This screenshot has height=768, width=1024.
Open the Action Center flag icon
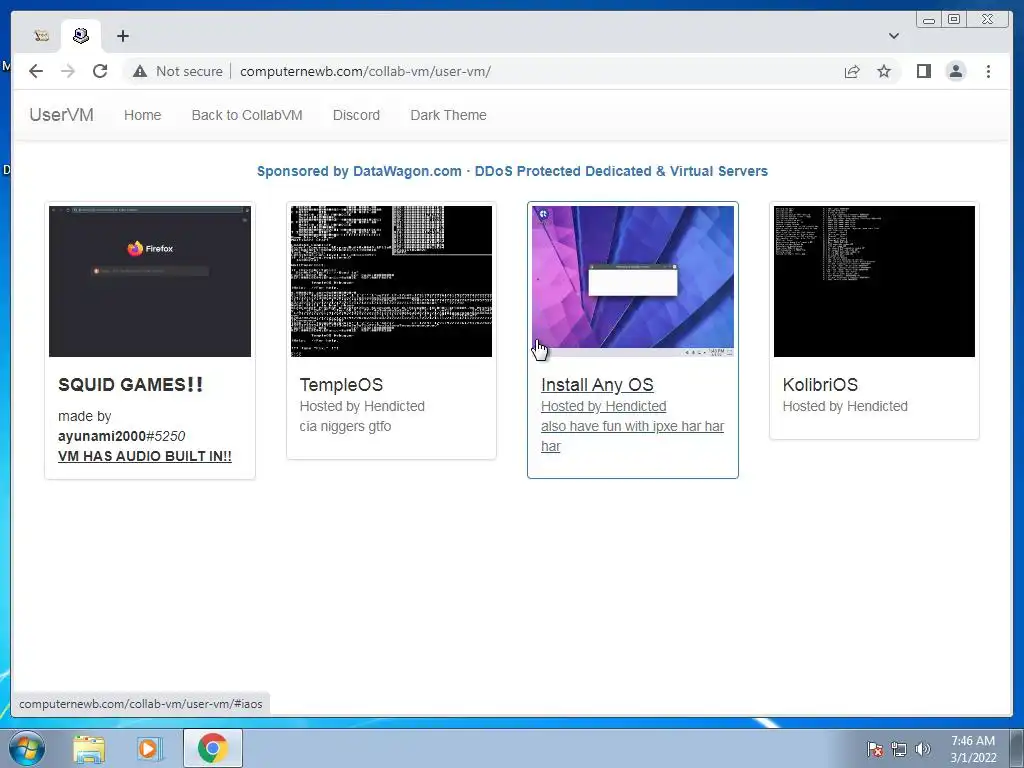pyautogui.click(x=875, y=749)
